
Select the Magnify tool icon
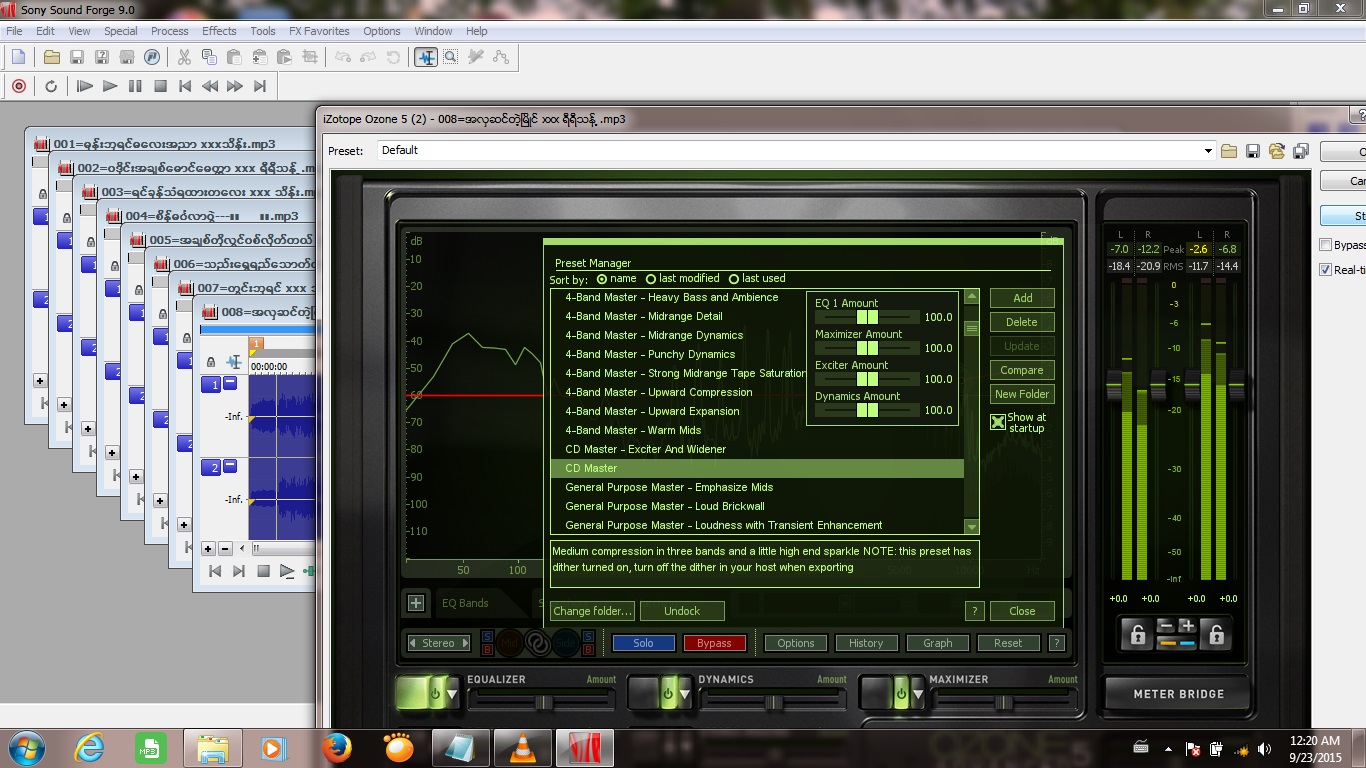451,57
